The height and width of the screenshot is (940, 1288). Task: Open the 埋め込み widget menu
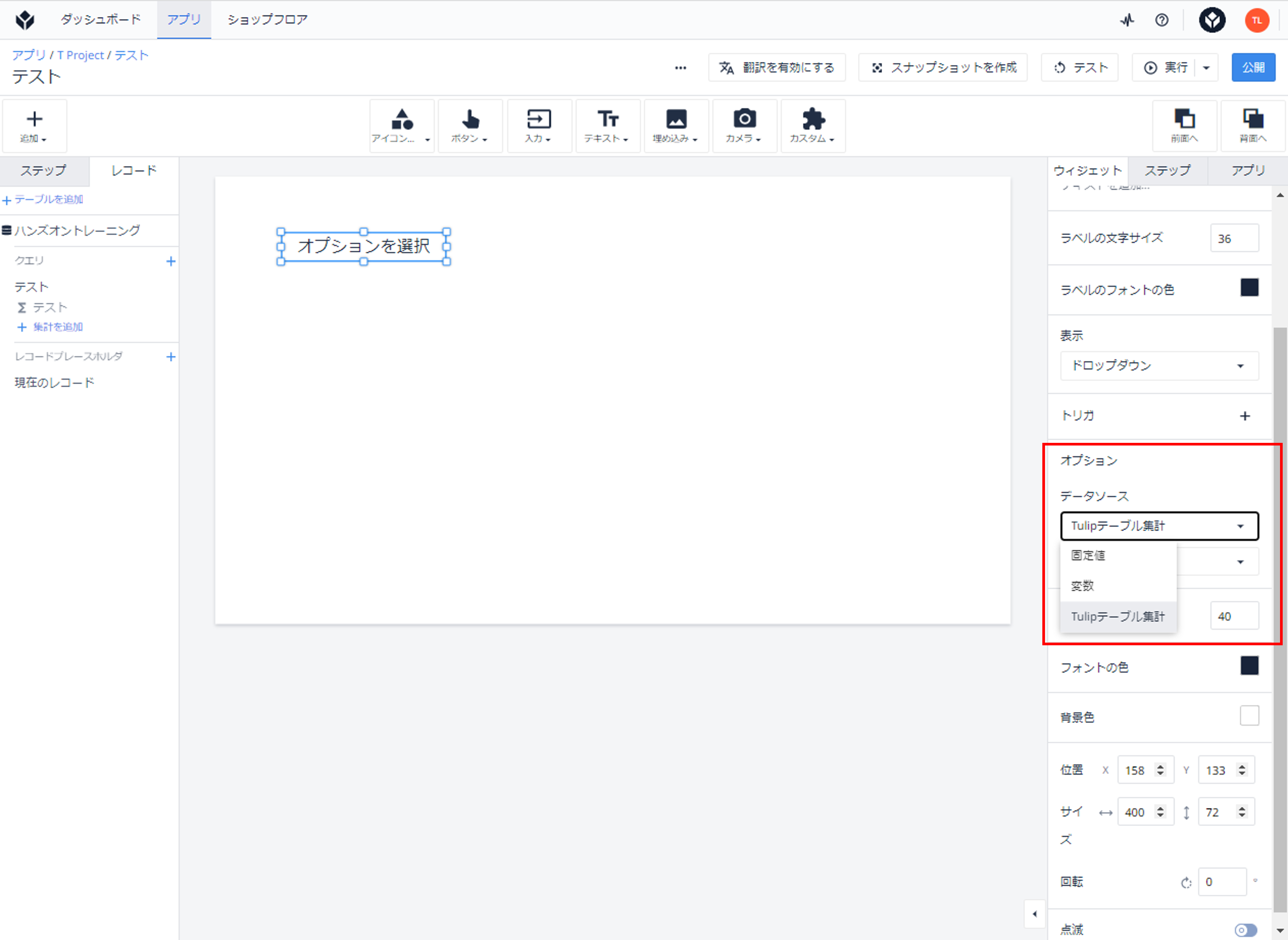[x=676, y=126]
